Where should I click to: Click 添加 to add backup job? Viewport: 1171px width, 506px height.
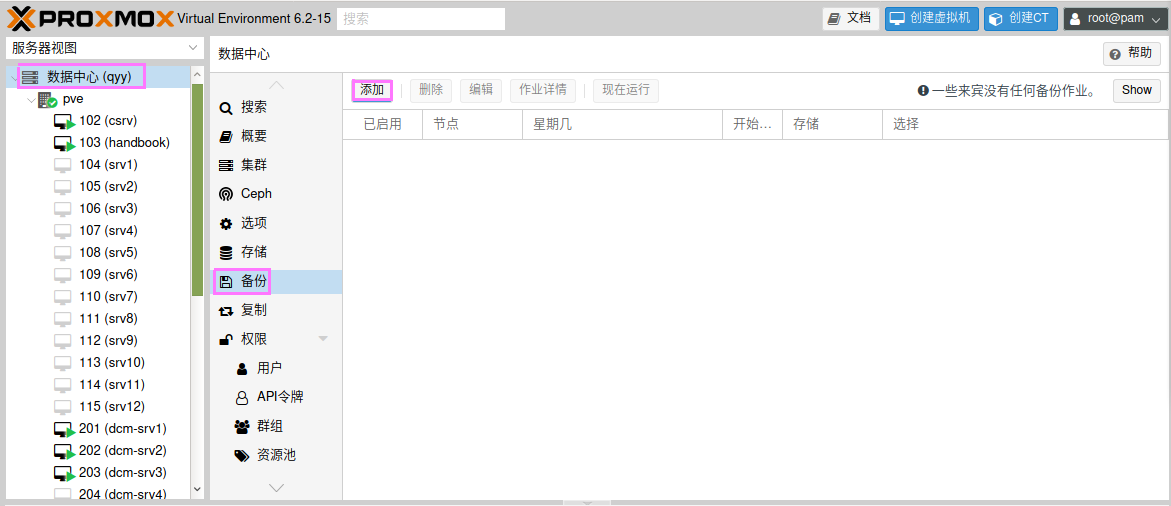[372, 90]
